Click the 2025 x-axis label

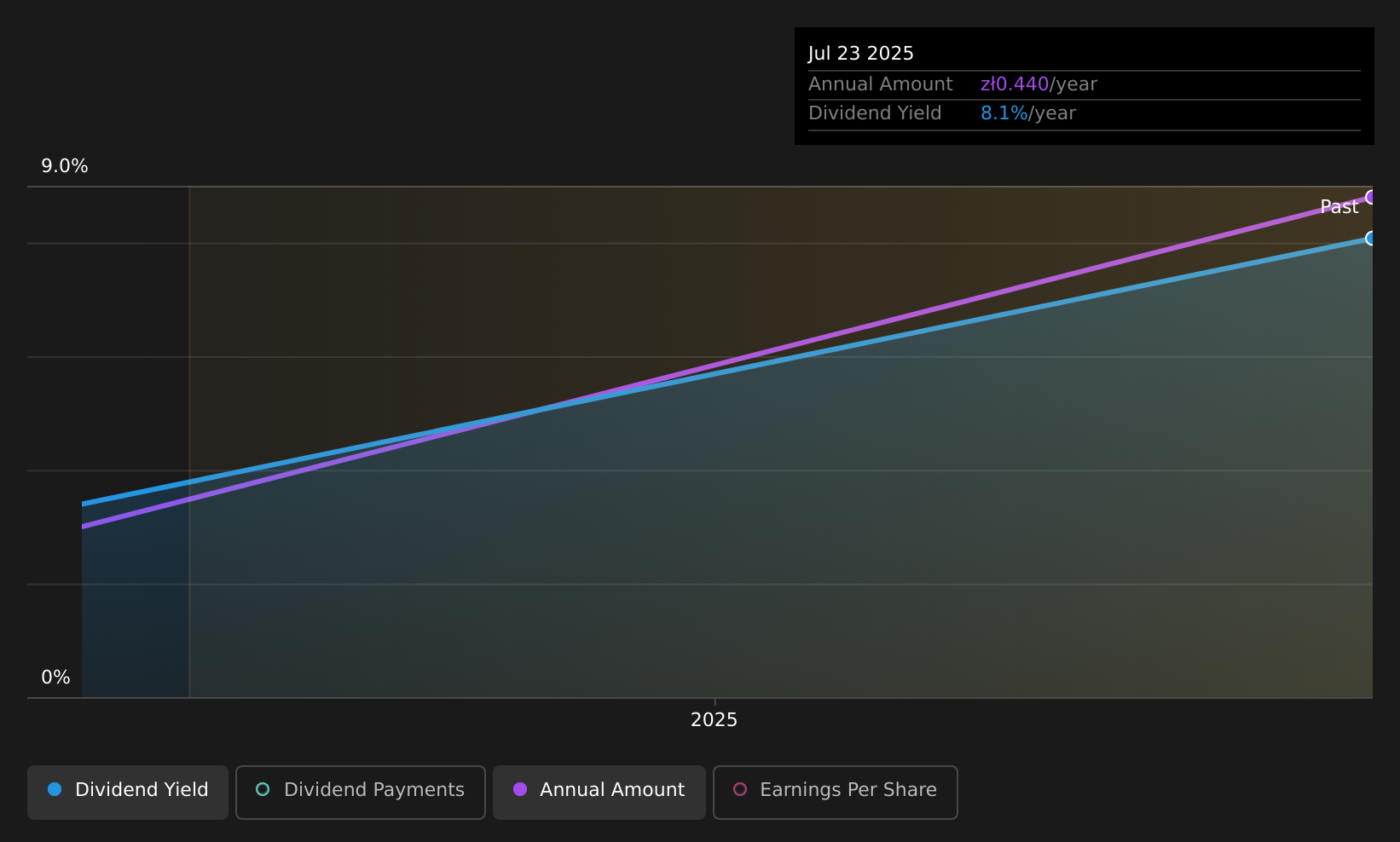pyautogui.click(x=714, y=720)
